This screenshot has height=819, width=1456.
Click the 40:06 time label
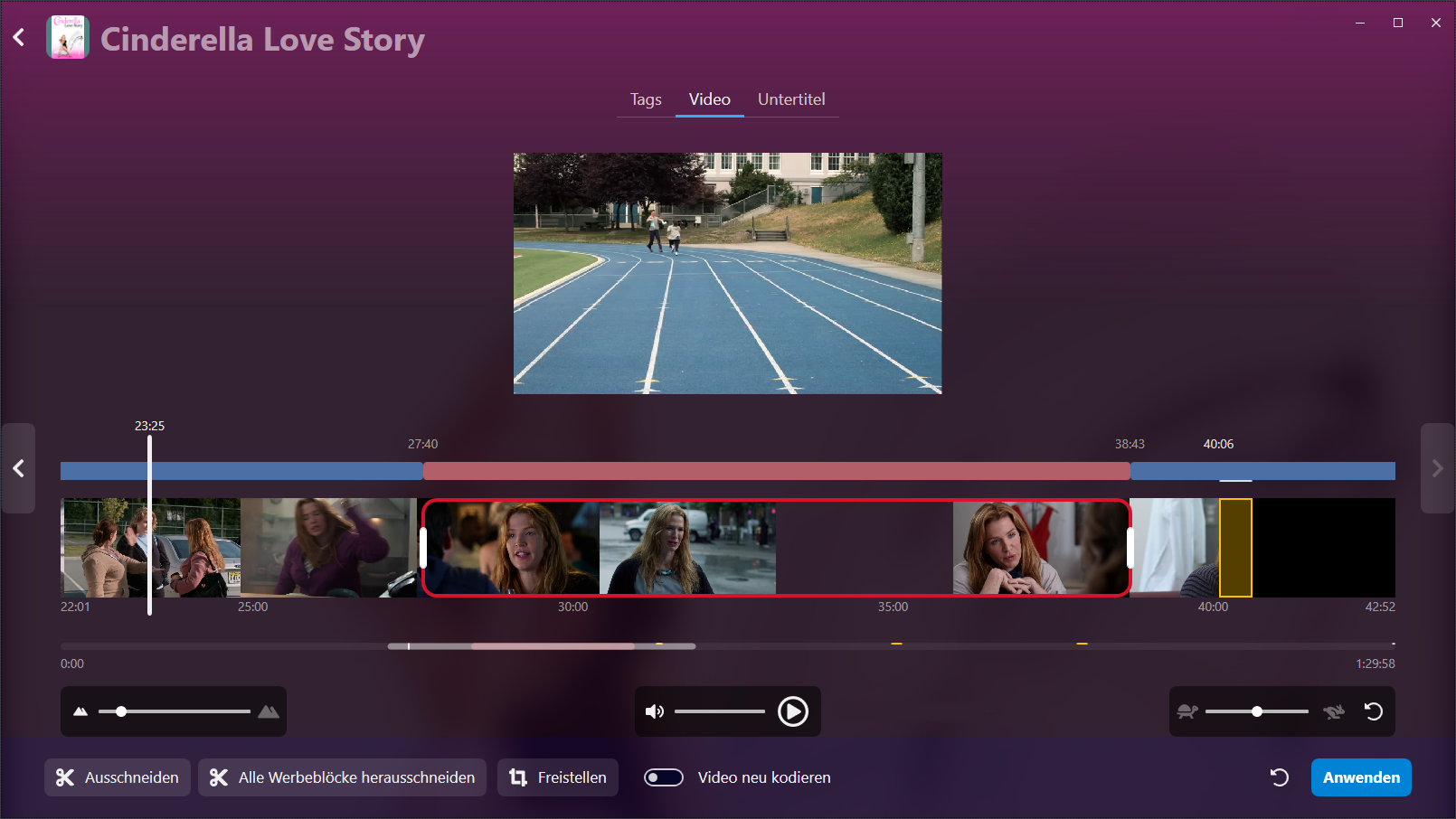[1218, 444]
